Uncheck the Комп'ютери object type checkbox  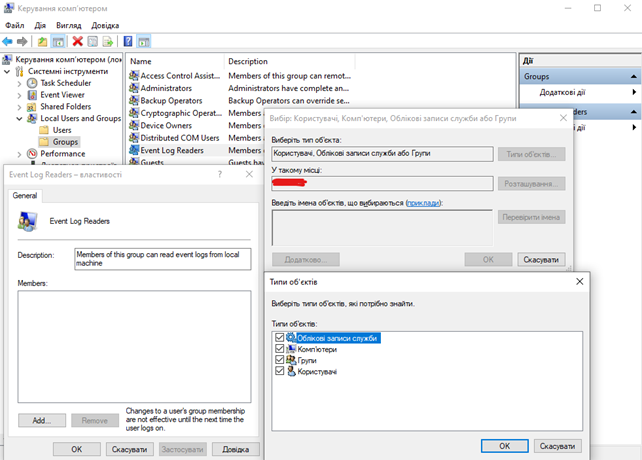coord(278,349)
